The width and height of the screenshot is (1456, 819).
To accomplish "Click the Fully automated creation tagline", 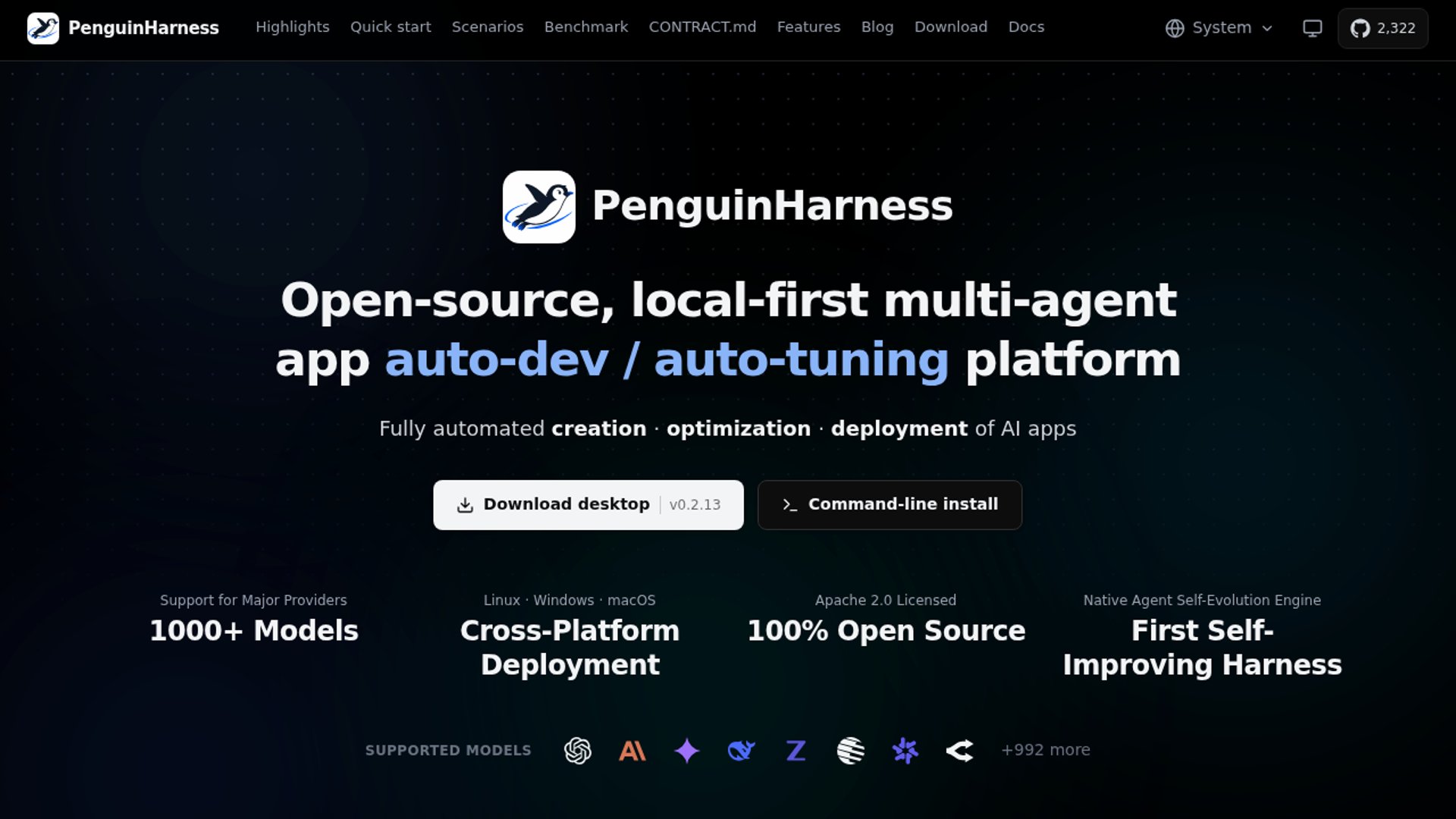I will pyautogui.click(x=727, y=428).
